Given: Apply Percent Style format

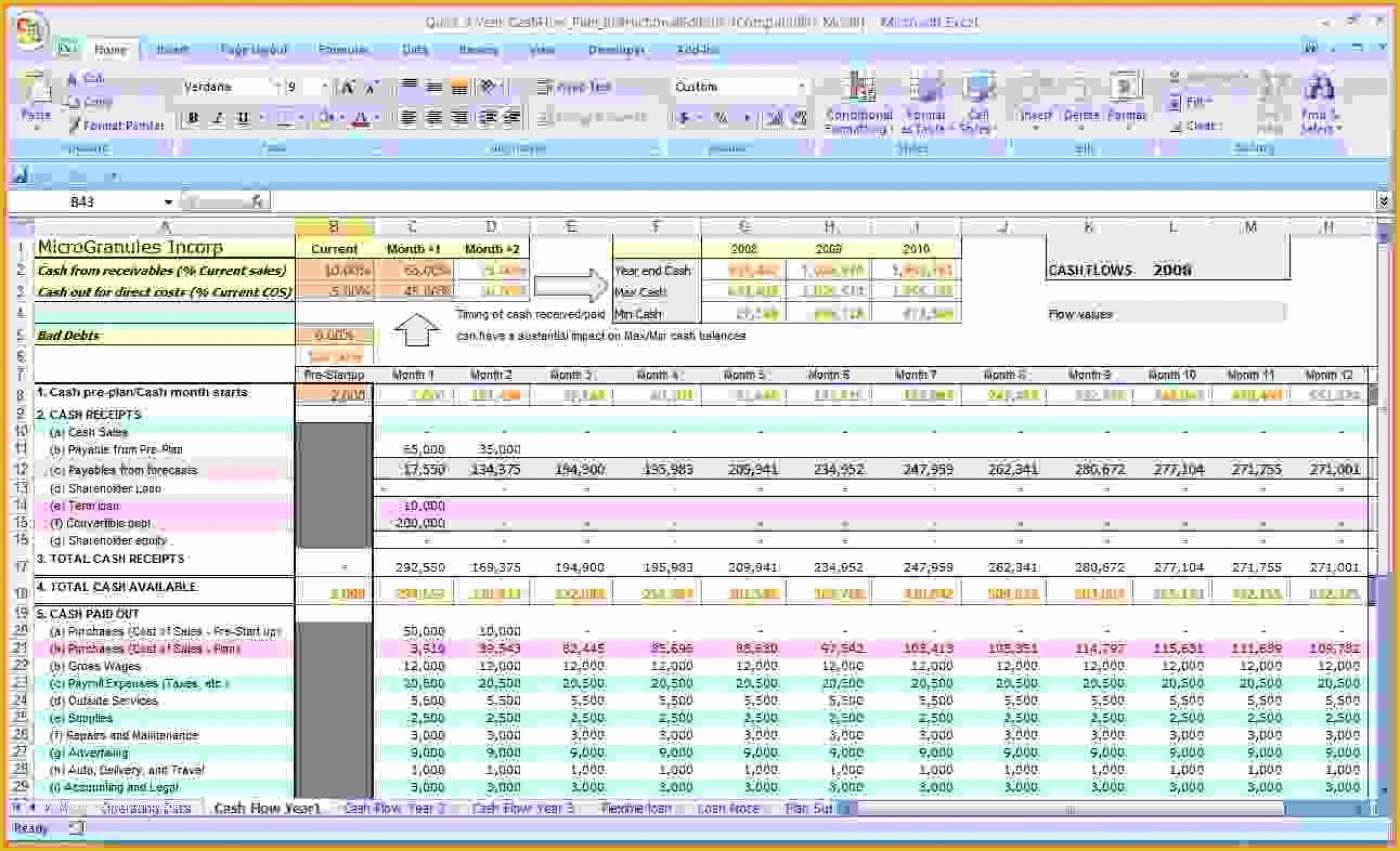Looking at the screenshot, I should point(720,118).
